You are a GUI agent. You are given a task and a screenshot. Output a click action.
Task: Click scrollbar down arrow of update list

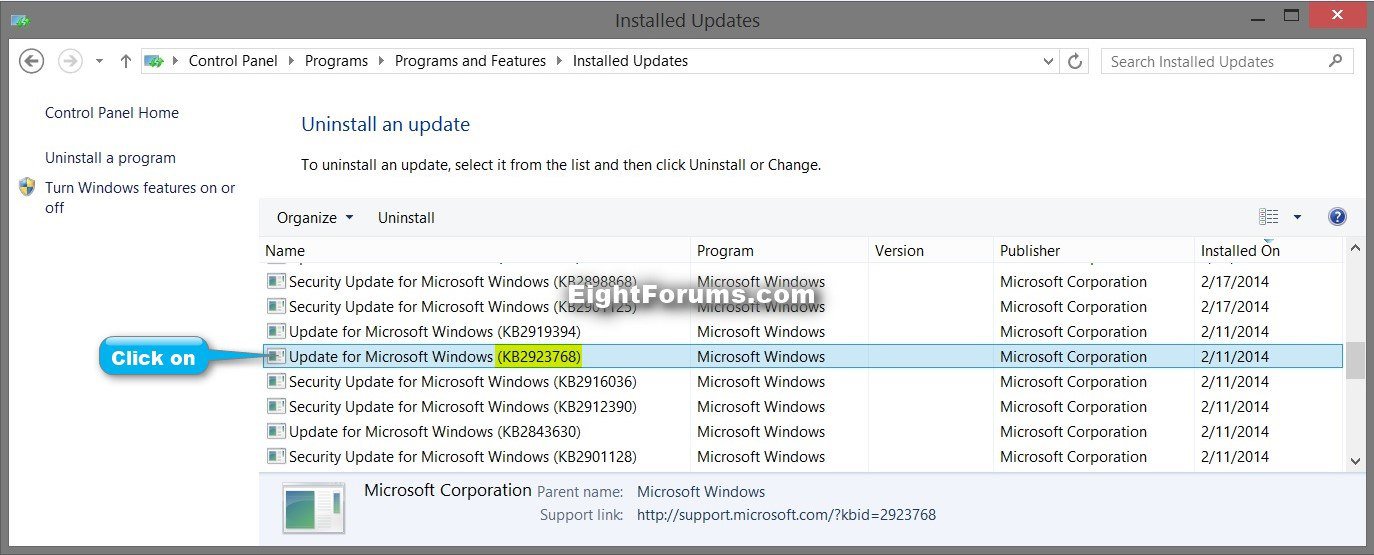tap(1355, 461)
